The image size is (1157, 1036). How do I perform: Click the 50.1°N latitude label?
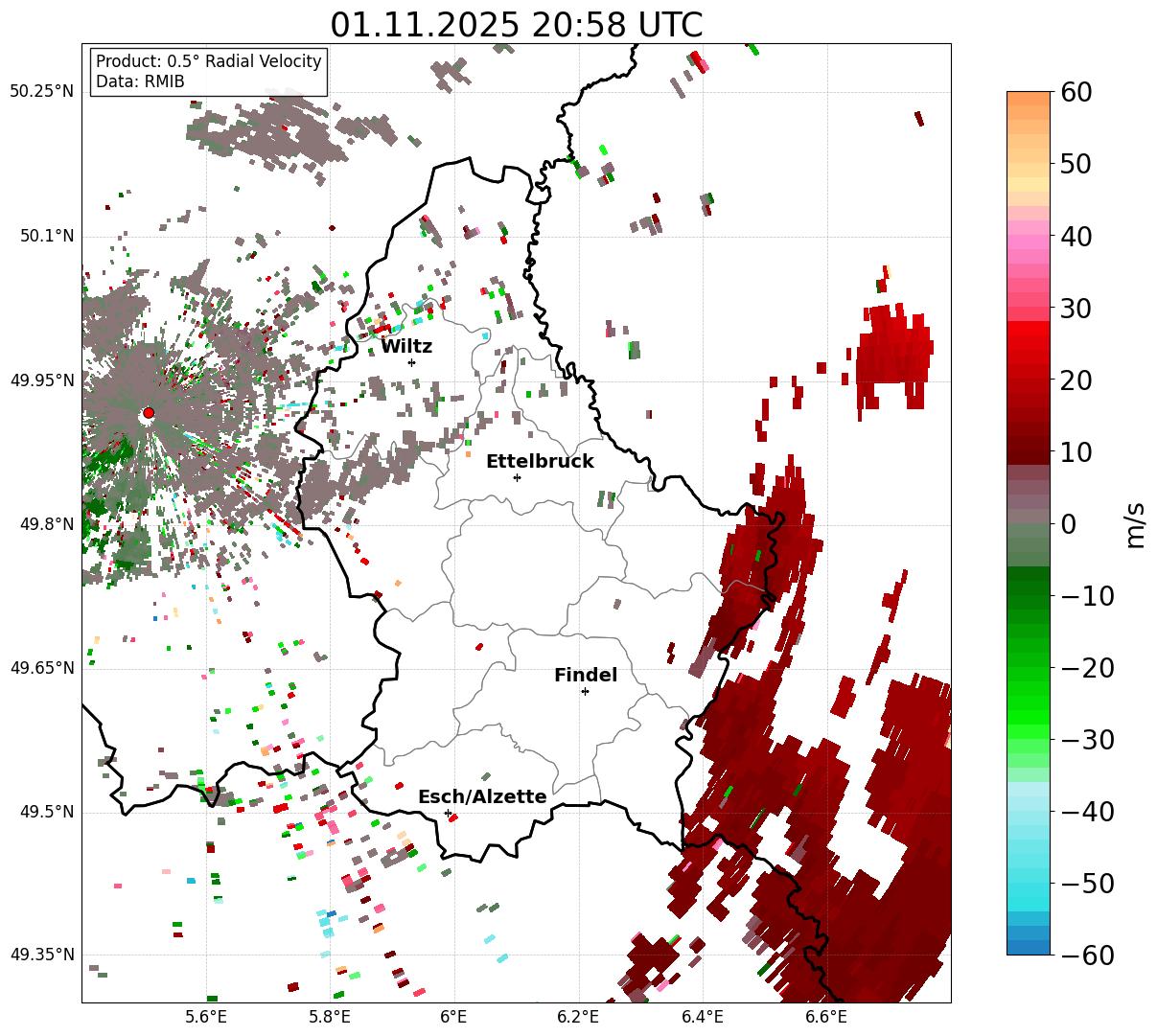47,236
